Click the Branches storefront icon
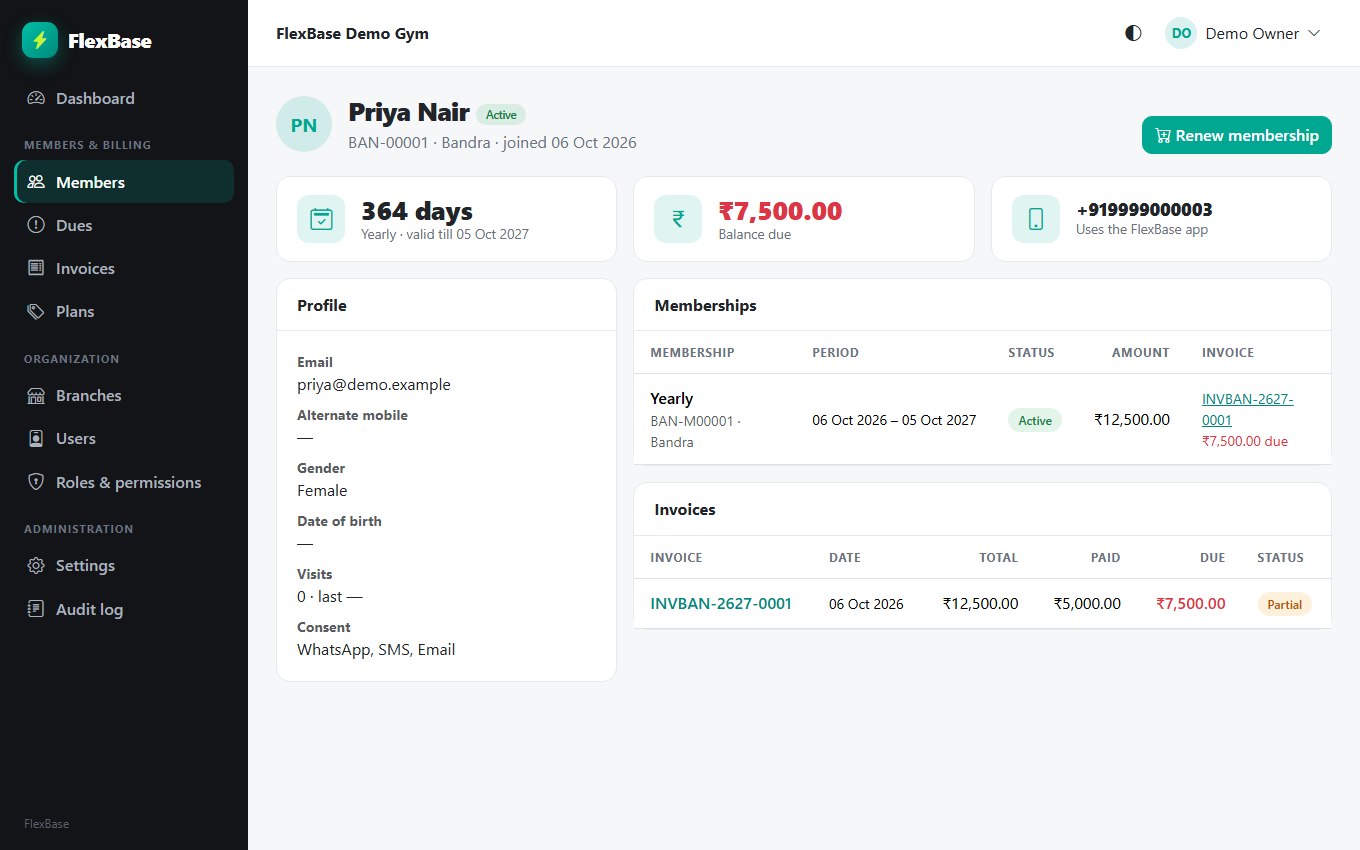Image resolution: width=1360 pixels, height=850 pixels. pyautogui.click(x=36, y=395)
